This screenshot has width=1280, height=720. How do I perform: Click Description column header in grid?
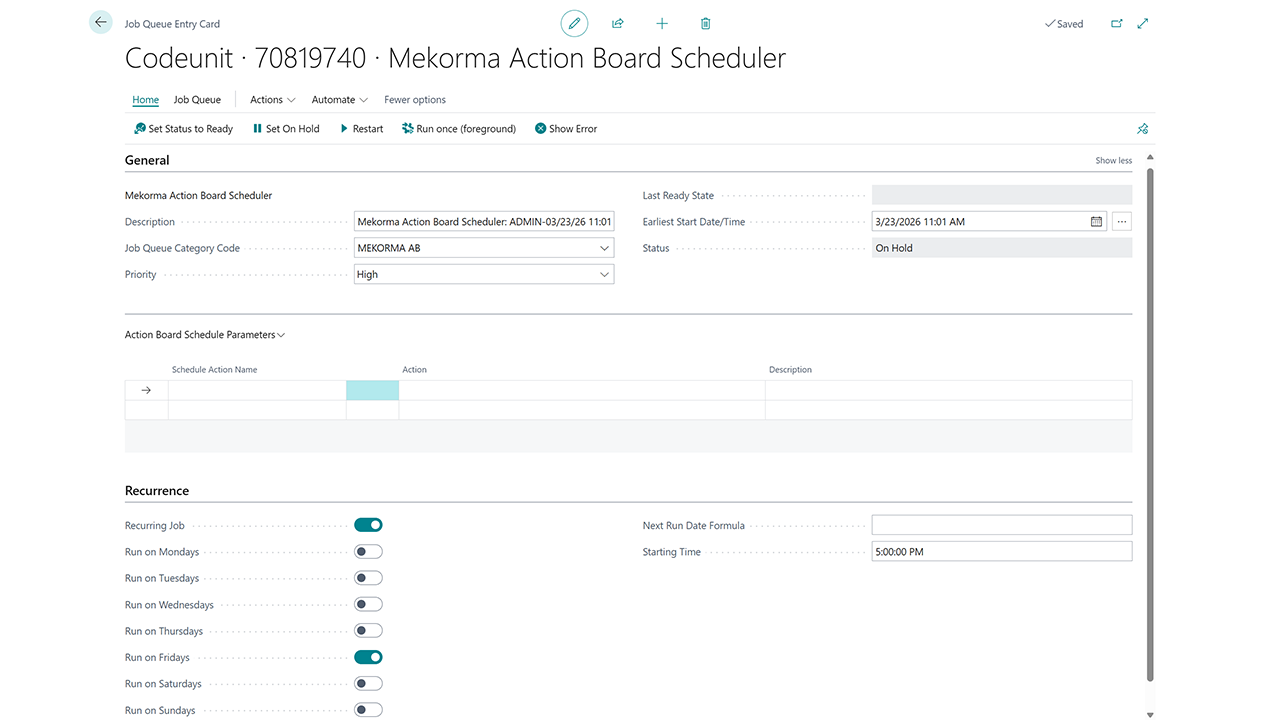tap(790, 370)
